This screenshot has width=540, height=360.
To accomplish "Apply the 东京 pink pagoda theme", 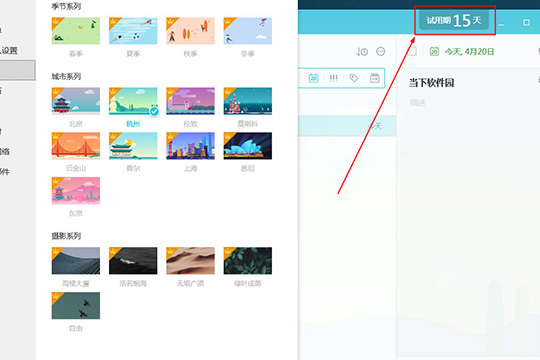I will (76, 191).
